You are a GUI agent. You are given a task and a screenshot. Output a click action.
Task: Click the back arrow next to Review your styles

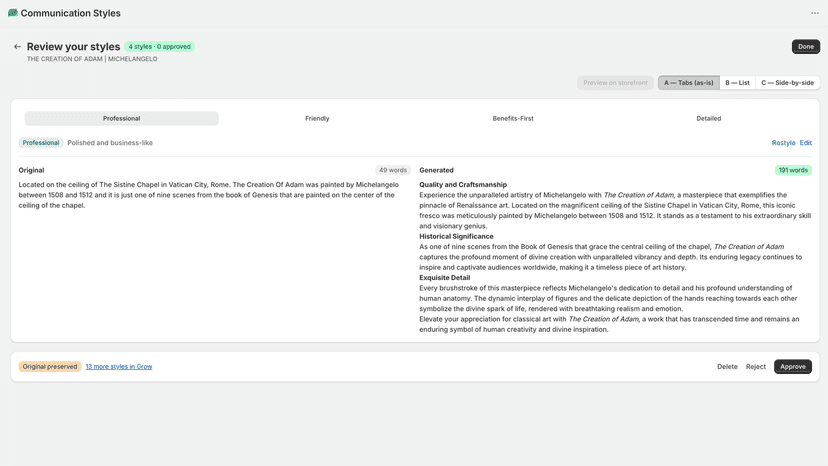point(17,46)
